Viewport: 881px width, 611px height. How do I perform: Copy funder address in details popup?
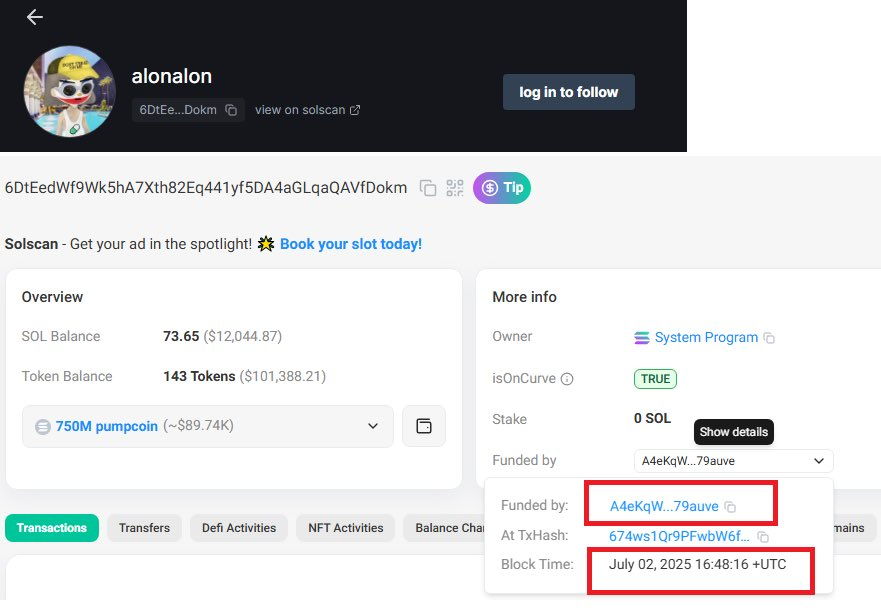tap(730, 507)
